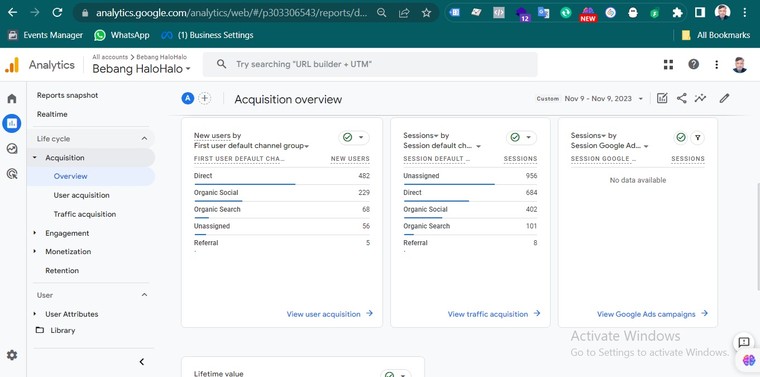Screen dimensions: 760x377
Task: Open the Explore icon in left rail
Action: tap(12, 149)
